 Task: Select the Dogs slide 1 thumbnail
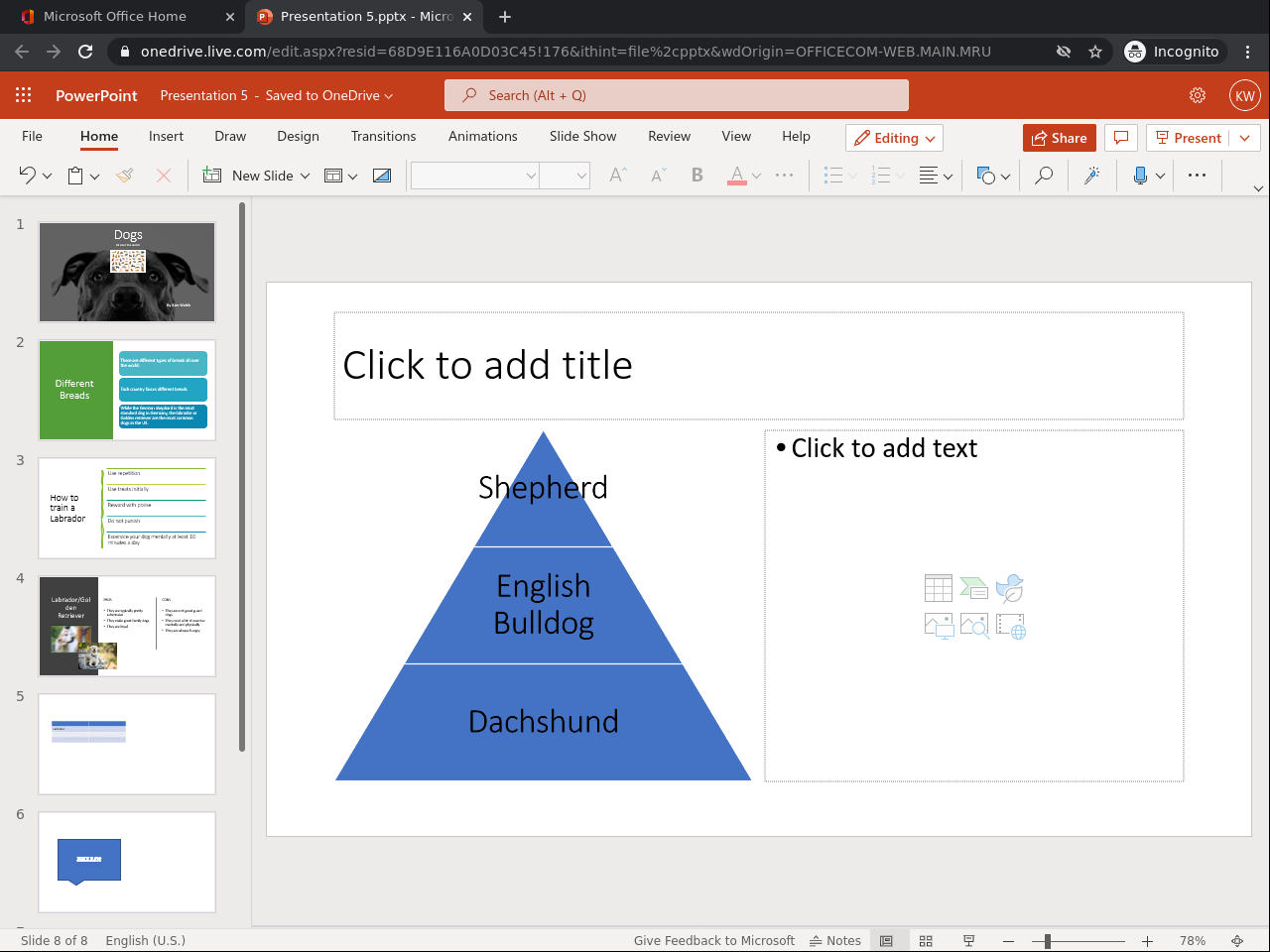(127, 272)
